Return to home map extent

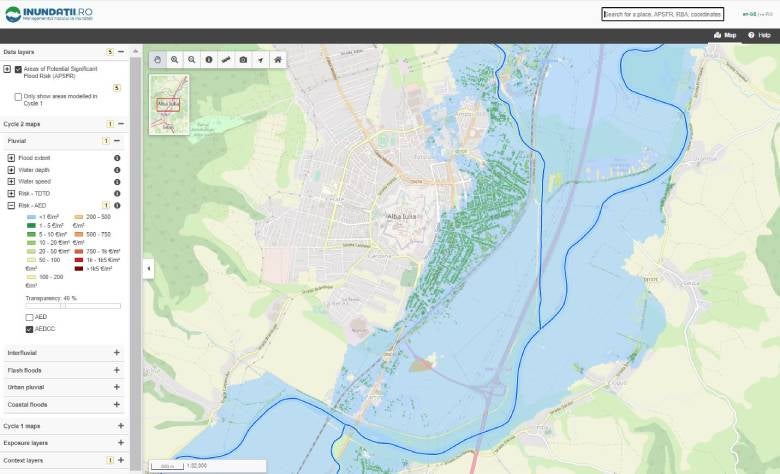coord(278,60)
